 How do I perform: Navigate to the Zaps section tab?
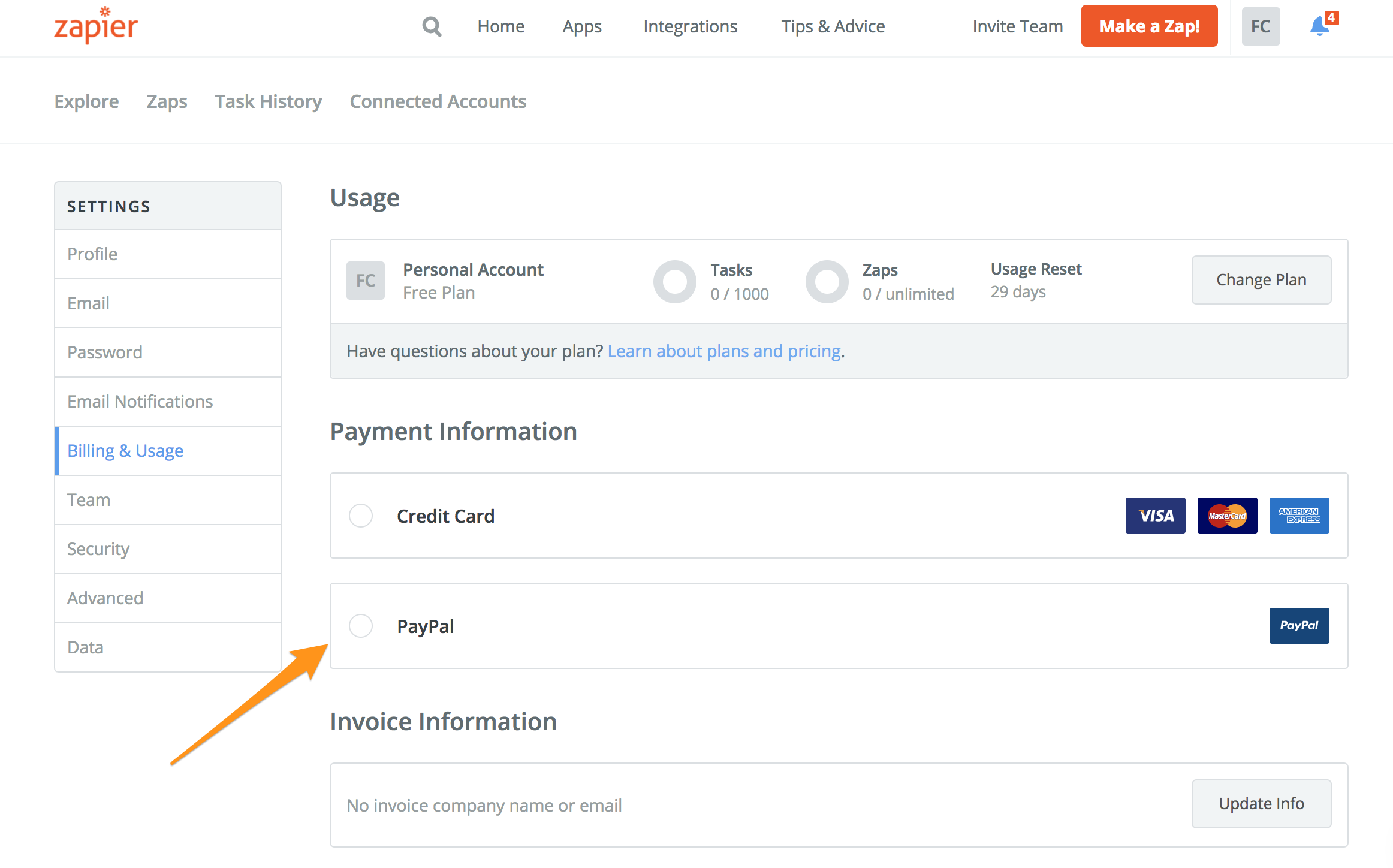coord(165,100)
